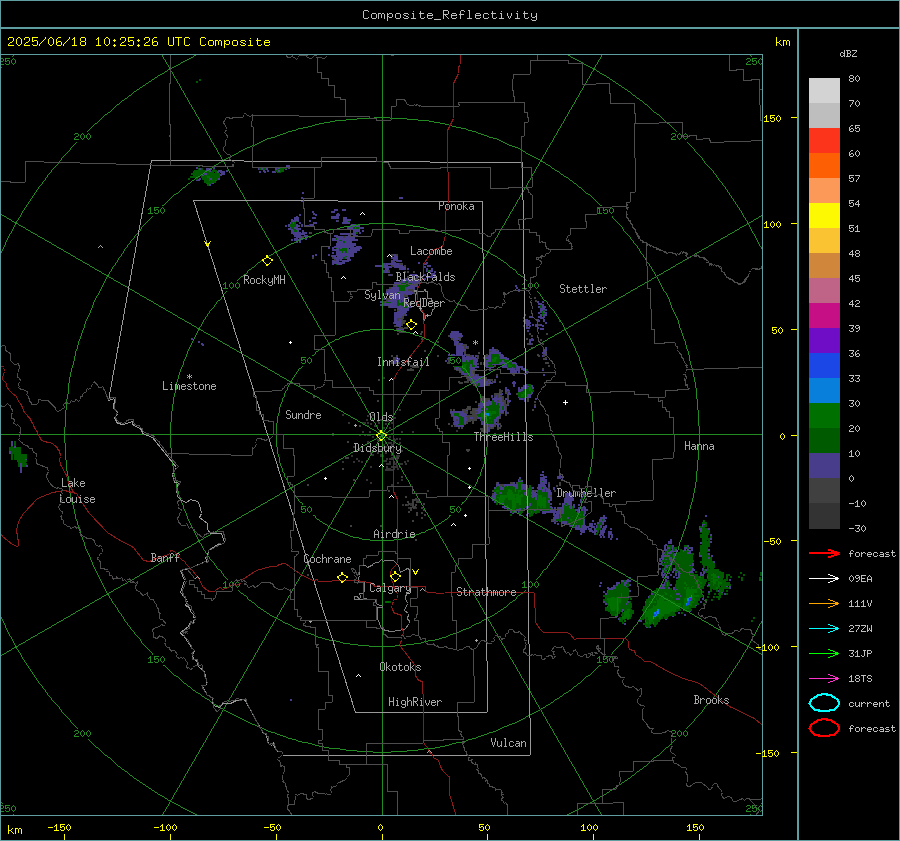Click the ThreeHills town label
The height and width of the screenshot is (841, 900).
(x=503, y=437)
